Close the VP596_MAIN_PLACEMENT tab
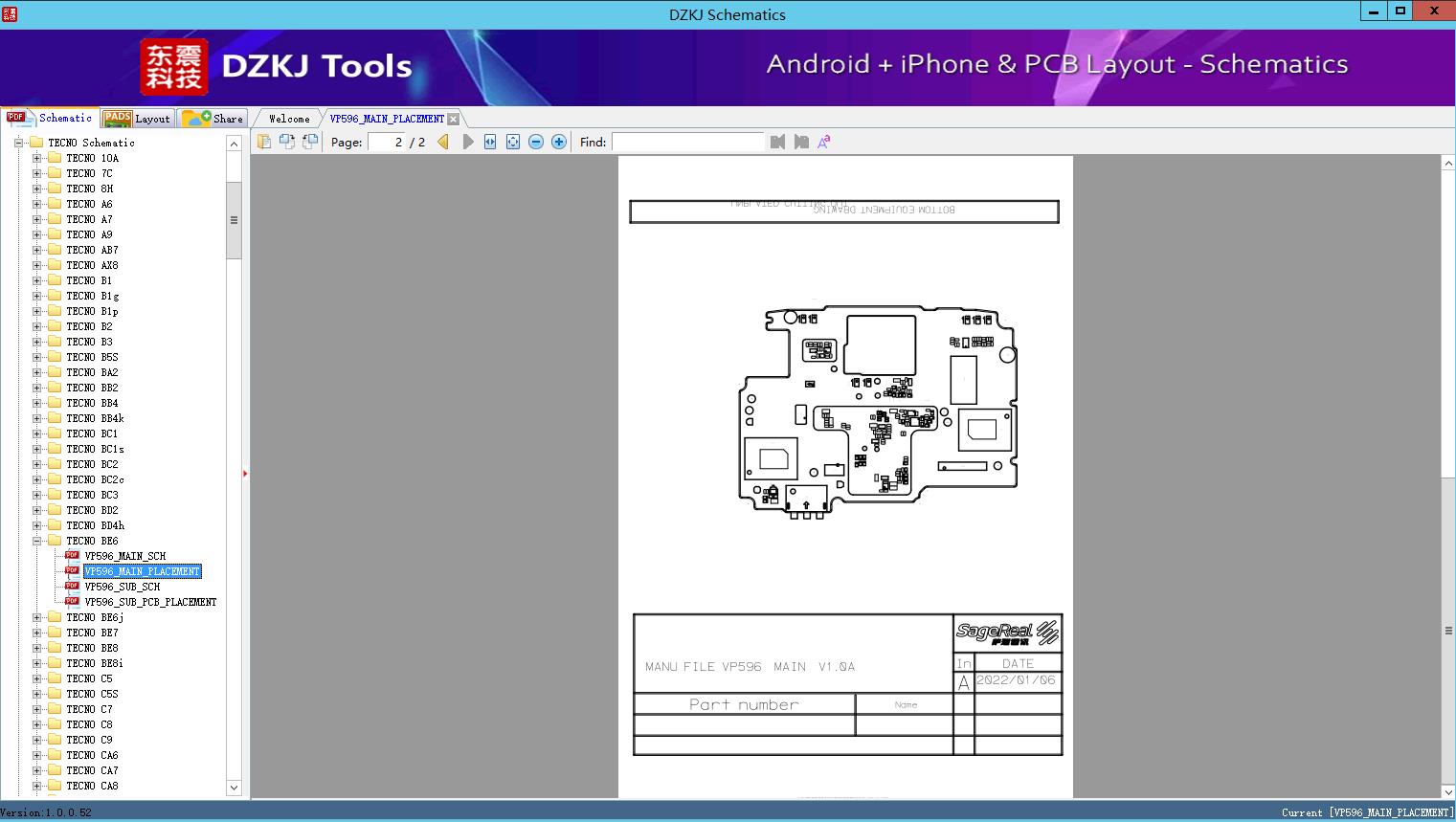 454,119
